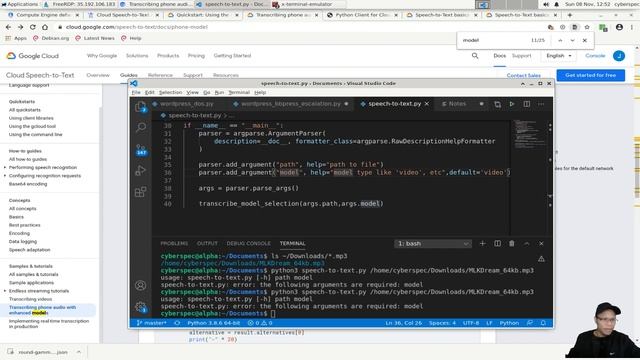The image size is (640, 360).
Task: Open the Extensions view in VS Code
Action: coord(141,192)
